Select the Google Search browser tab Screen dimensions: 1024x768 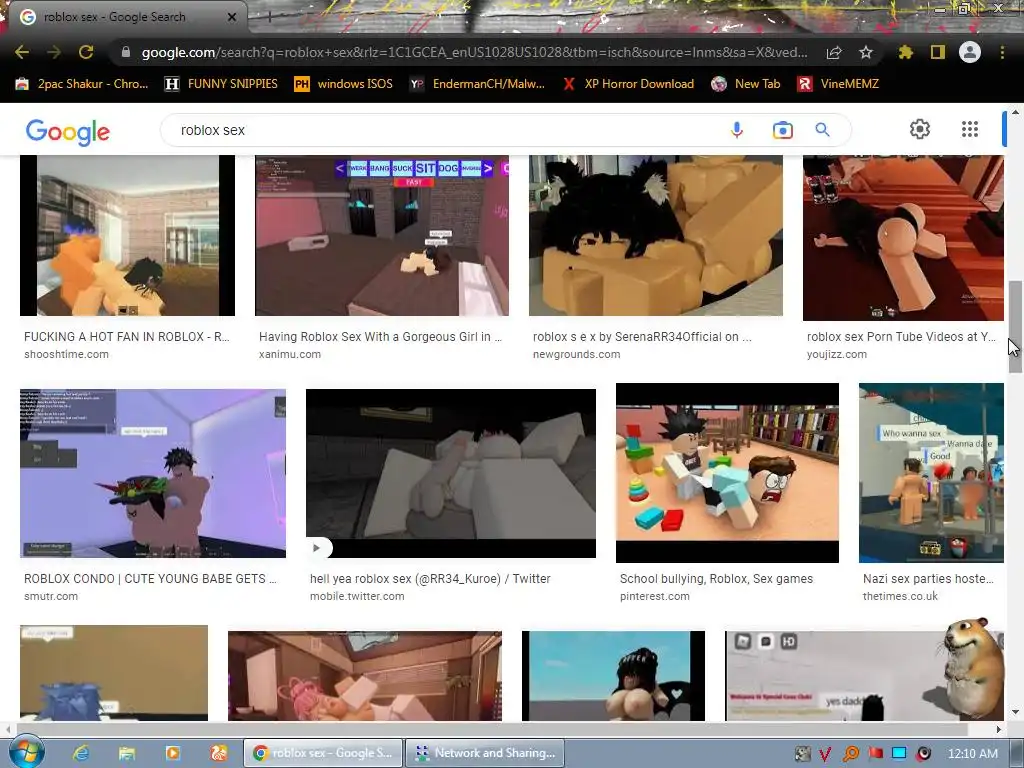click(124, 17)
